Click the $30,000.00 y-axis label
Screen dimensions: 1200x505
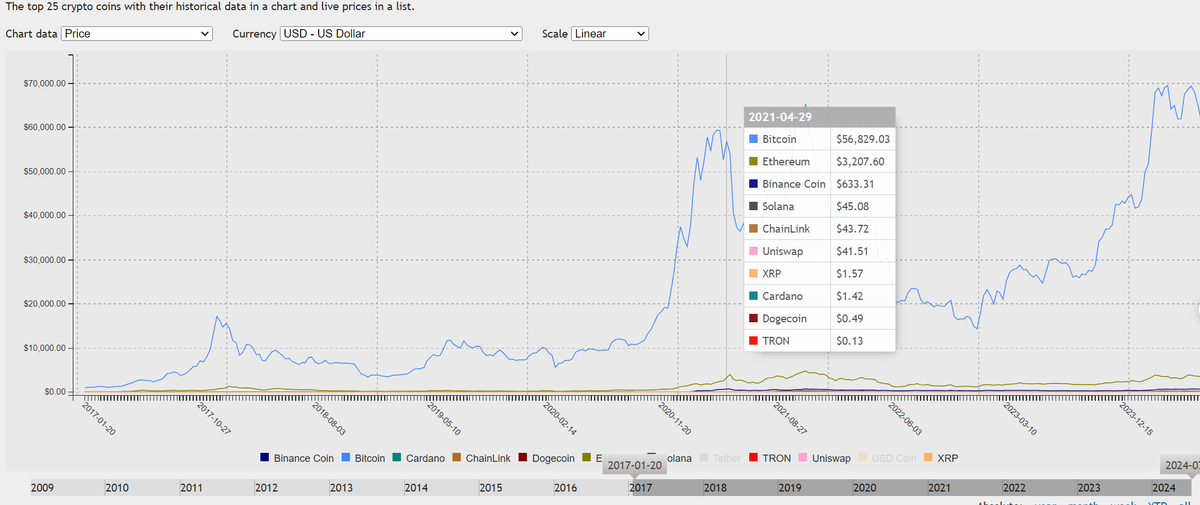click(45, 260)
